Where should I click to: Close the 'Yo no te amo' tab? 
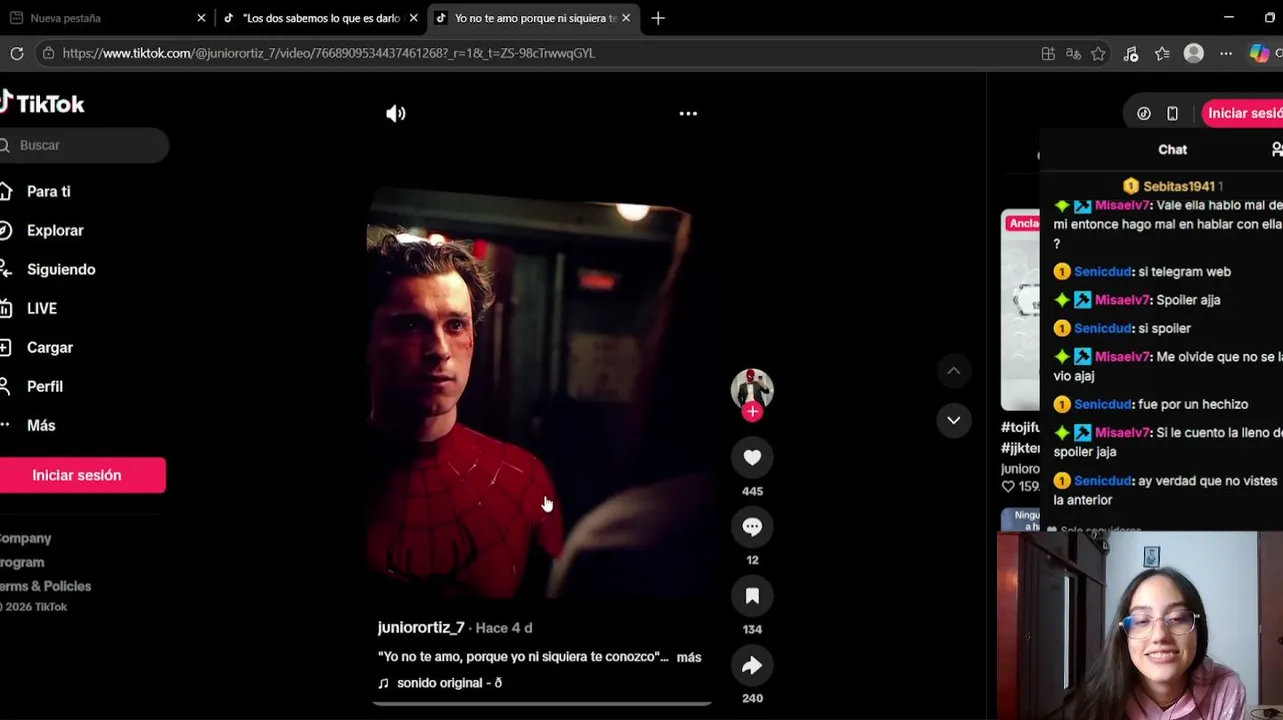[x=626, y=18]
